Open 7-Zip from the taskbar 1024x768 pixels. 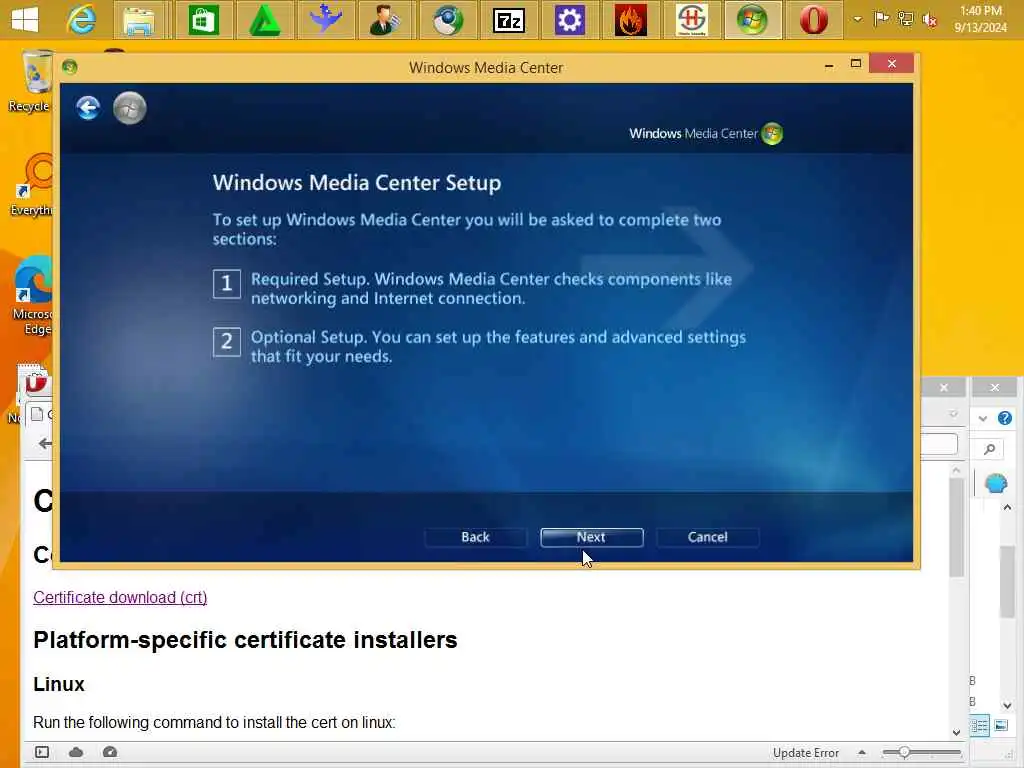click(x=509, y=20)
